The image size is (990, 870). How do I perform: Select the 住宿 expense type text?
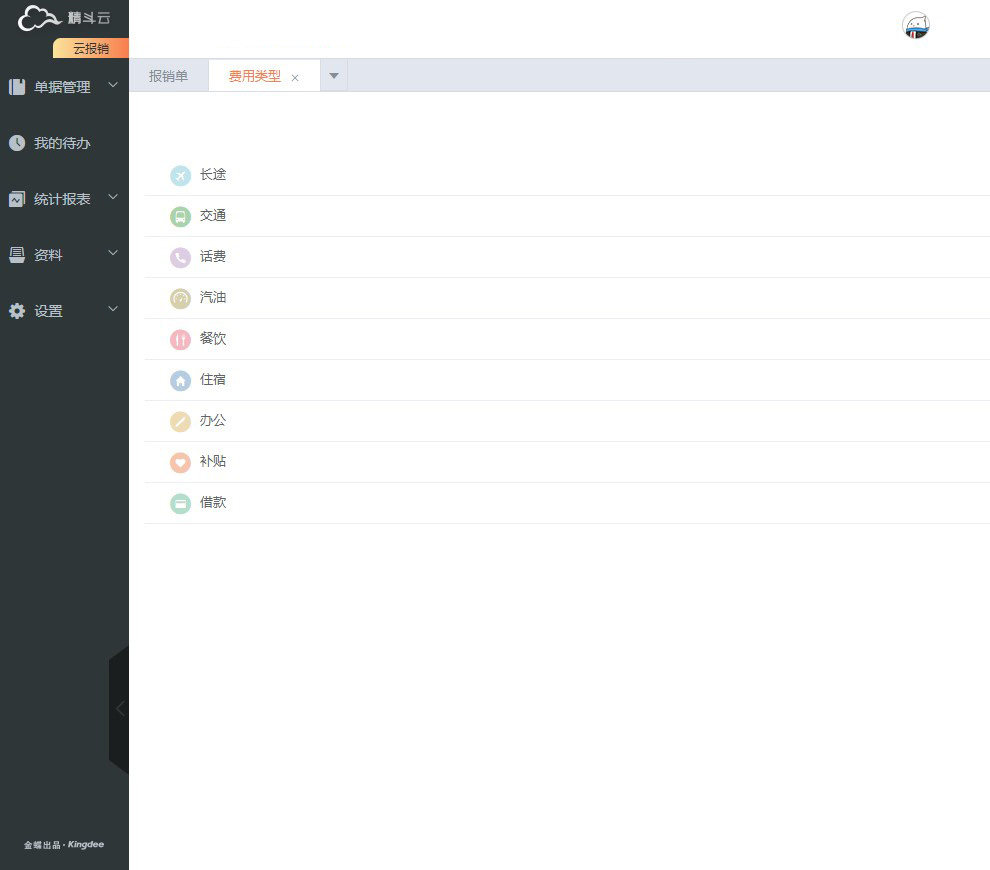pyautogui.click(x=213, y=379)
